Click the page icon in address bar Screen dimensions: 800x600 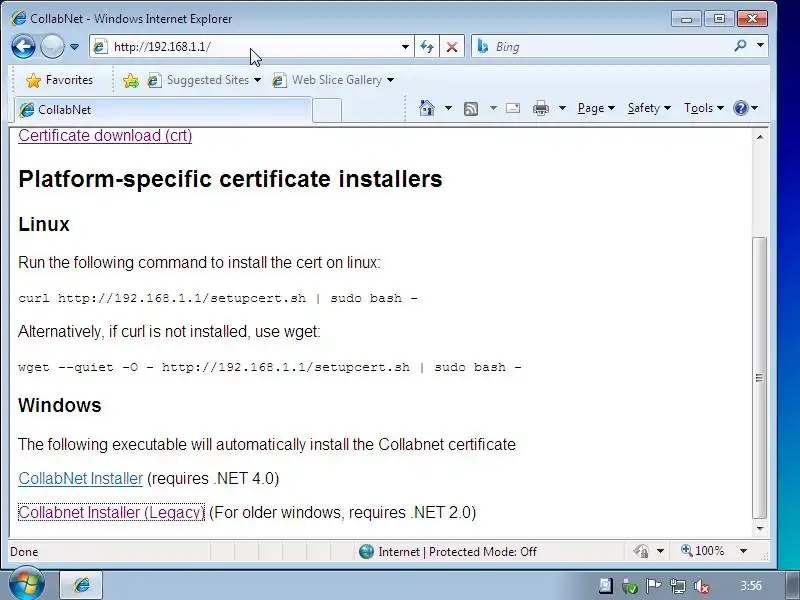pos(100,47)
